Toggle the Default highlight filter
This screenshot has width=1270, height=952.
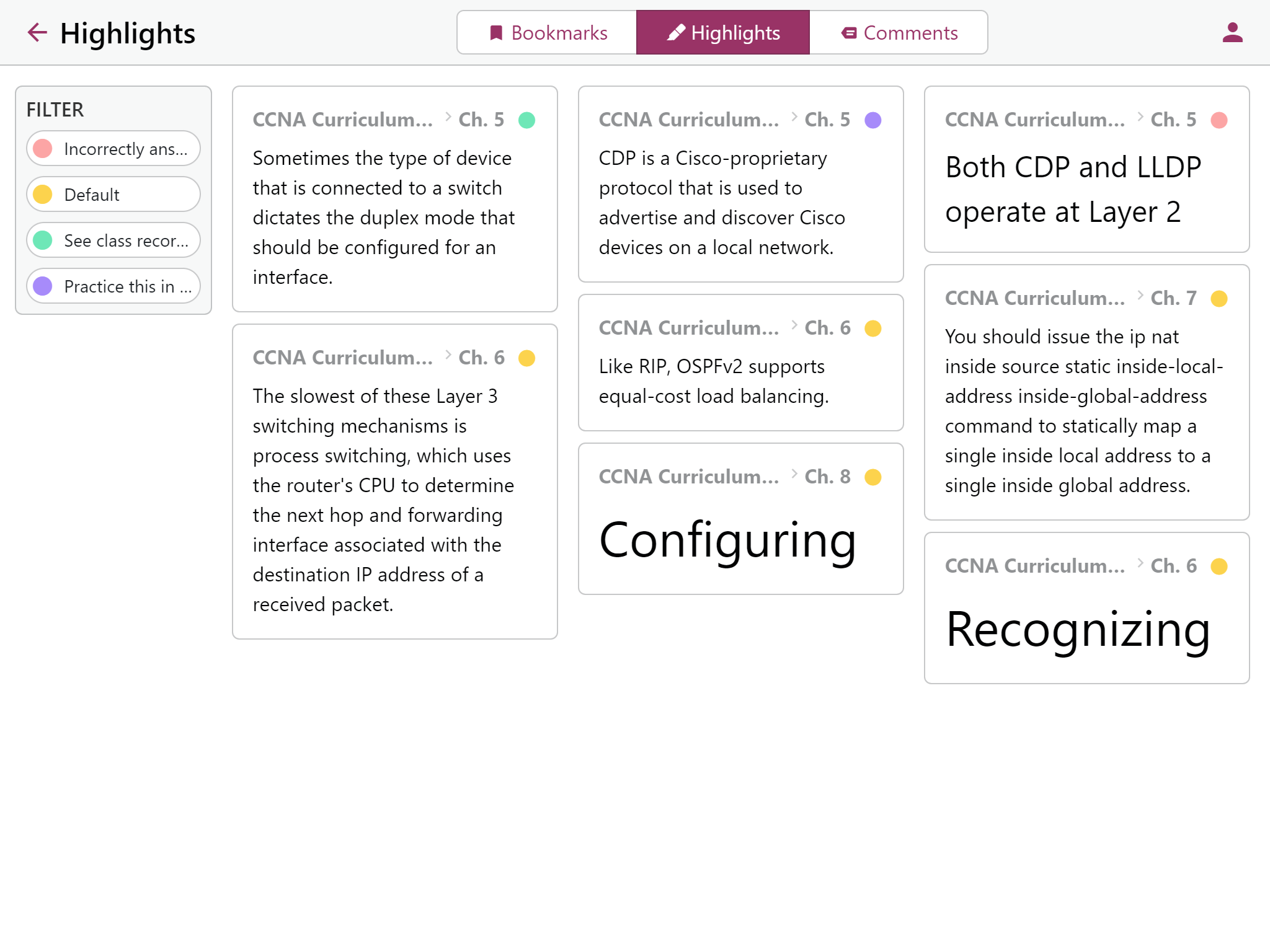coord(113,195)
